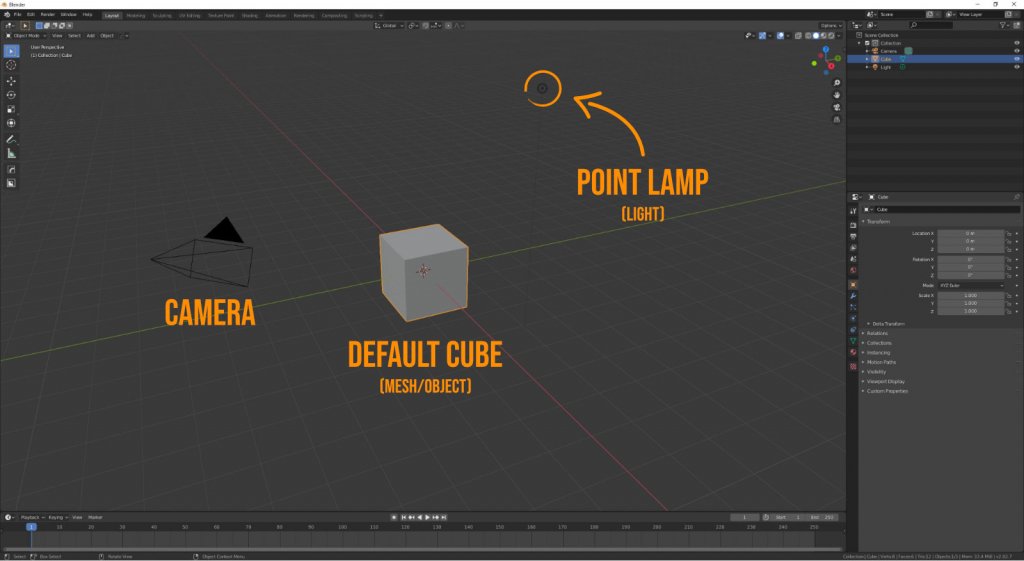This screenshot has height=561, width=1024.
Task: Open the XYZ Euler rotation mode dropdown
Action: (x=970, y=285)
